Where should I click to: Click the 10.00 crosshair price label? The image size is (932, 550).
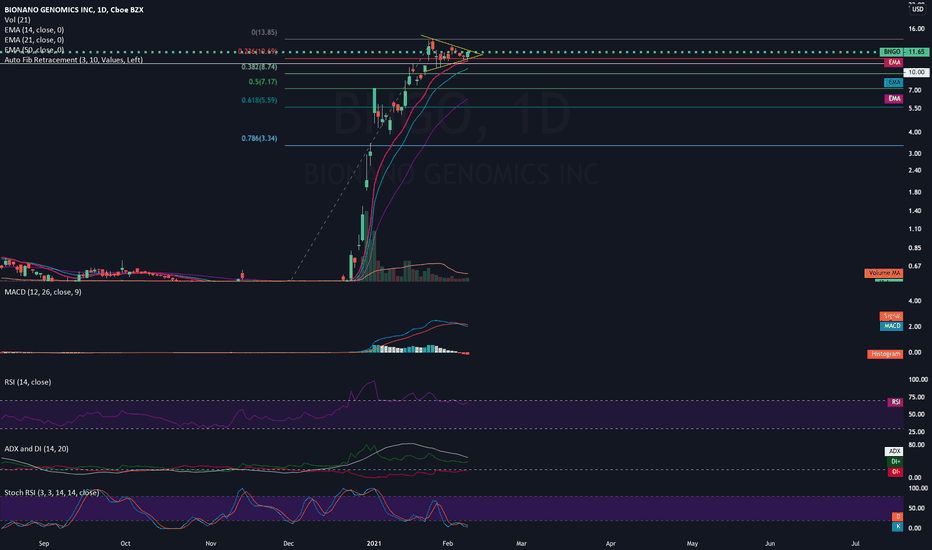(x=916, y=72)
